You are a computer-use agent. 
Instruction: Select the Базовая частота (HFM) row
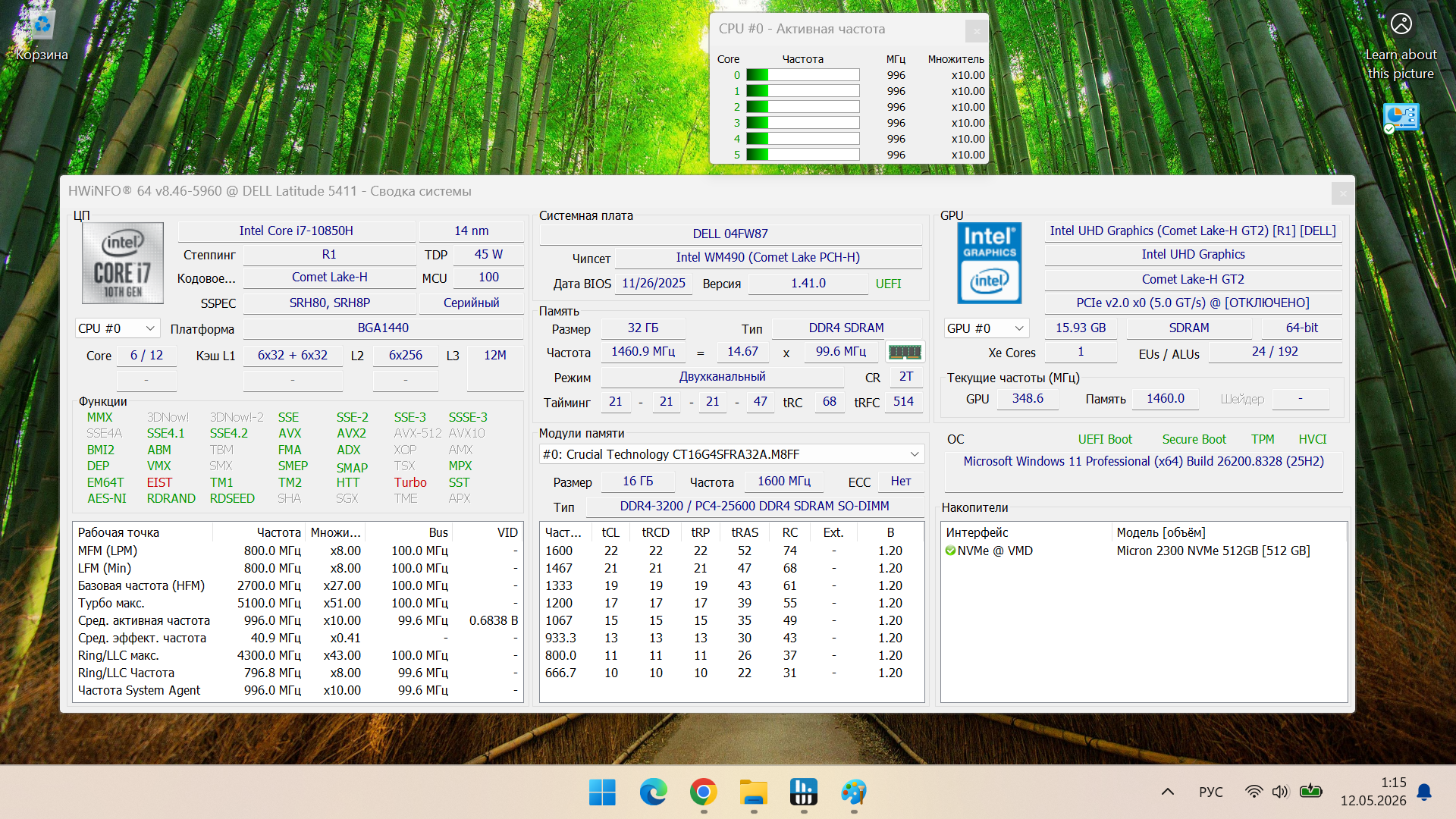[x=298, y=585]
